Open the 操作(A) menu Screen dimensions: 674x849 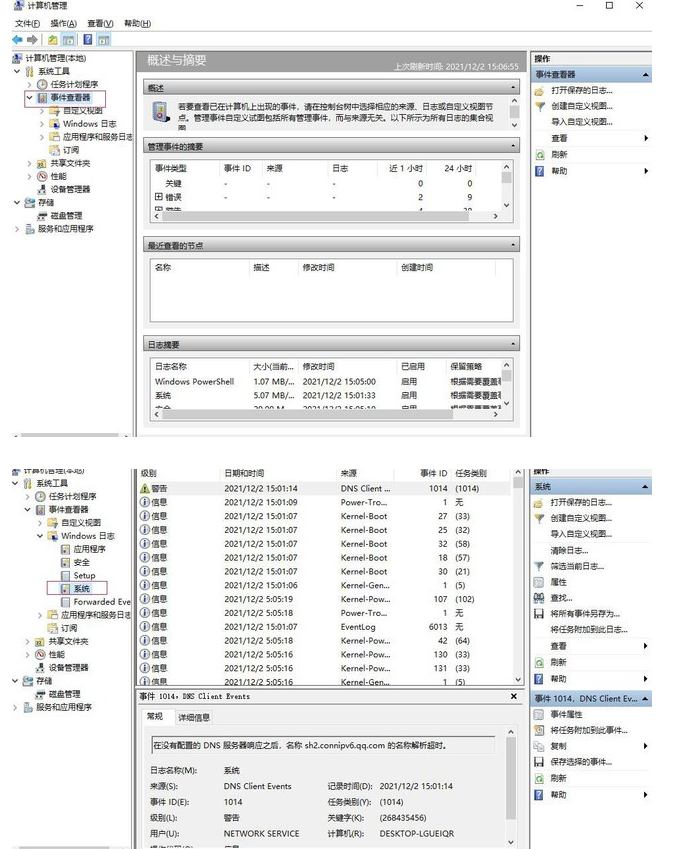(x=62, y=23)
